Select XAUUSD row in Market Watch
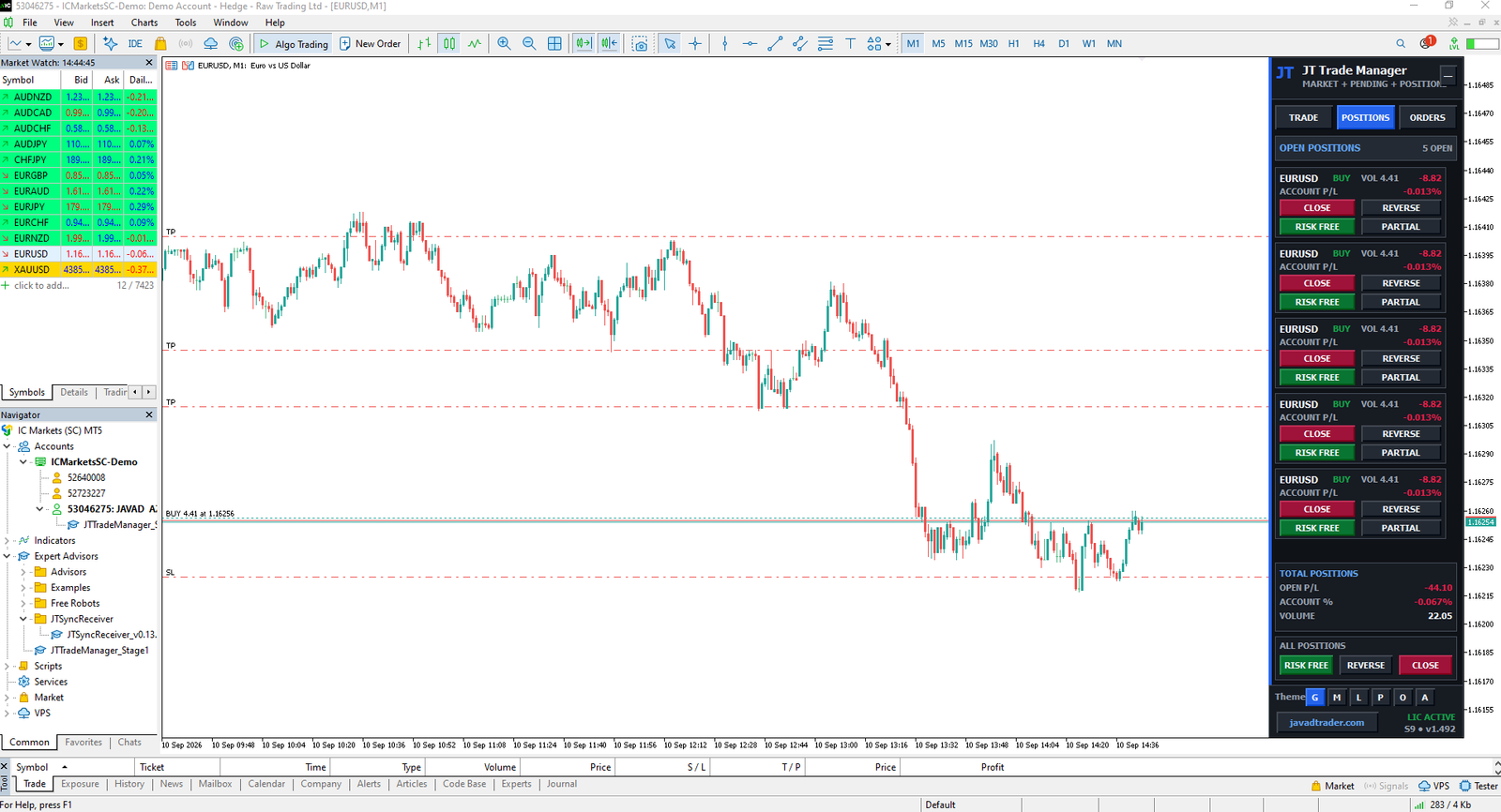 78,269
